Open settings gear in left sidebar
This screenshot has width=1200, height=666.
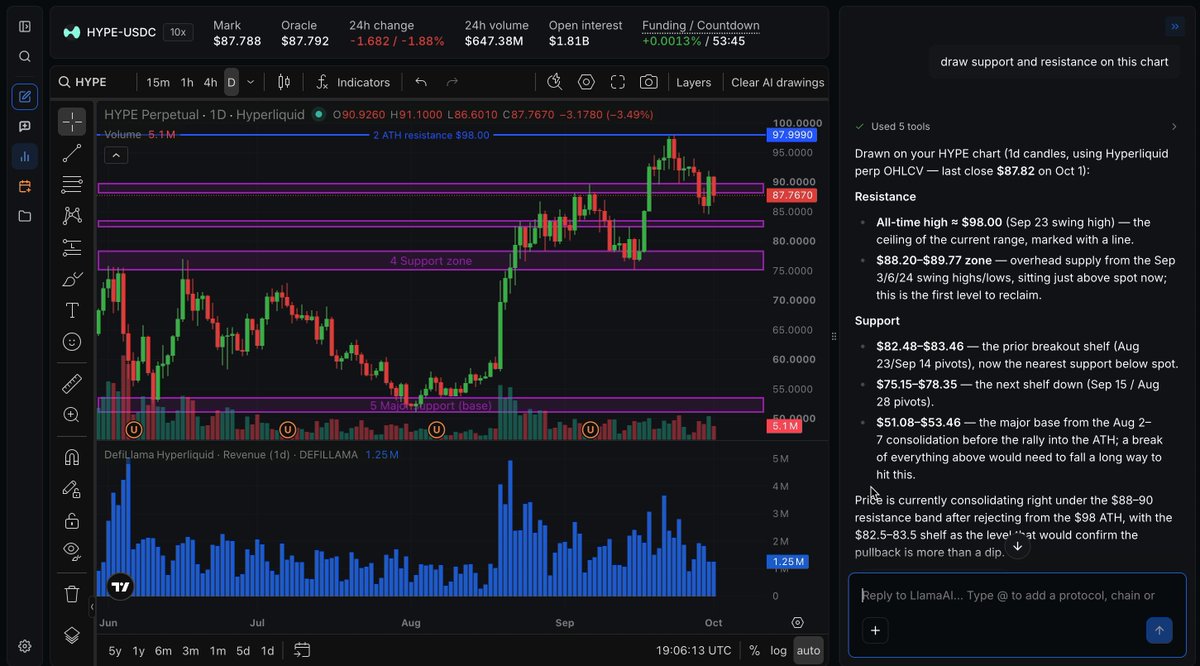point(25,646)
